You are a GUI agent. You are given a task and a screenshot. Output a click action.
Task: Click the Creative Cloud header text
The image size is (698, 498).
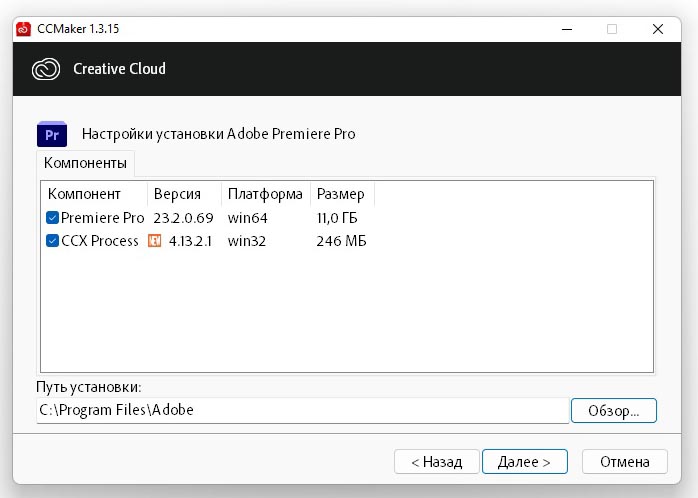pyautogui.click(x=119, y=69)
